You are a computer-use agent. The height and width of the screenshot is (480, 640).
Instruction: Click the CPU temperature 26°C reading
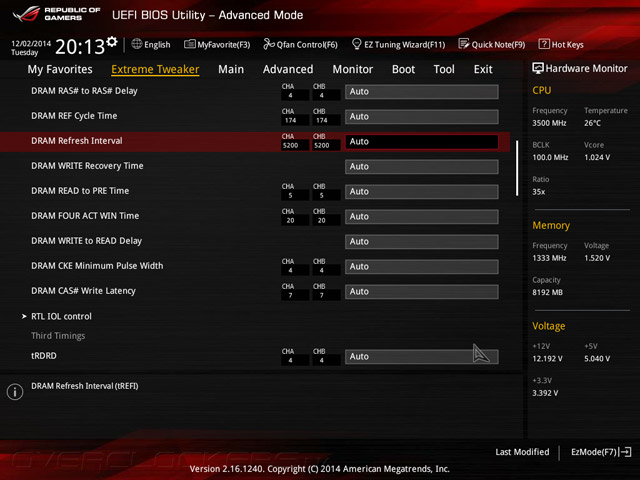click(x=592, y=123)
